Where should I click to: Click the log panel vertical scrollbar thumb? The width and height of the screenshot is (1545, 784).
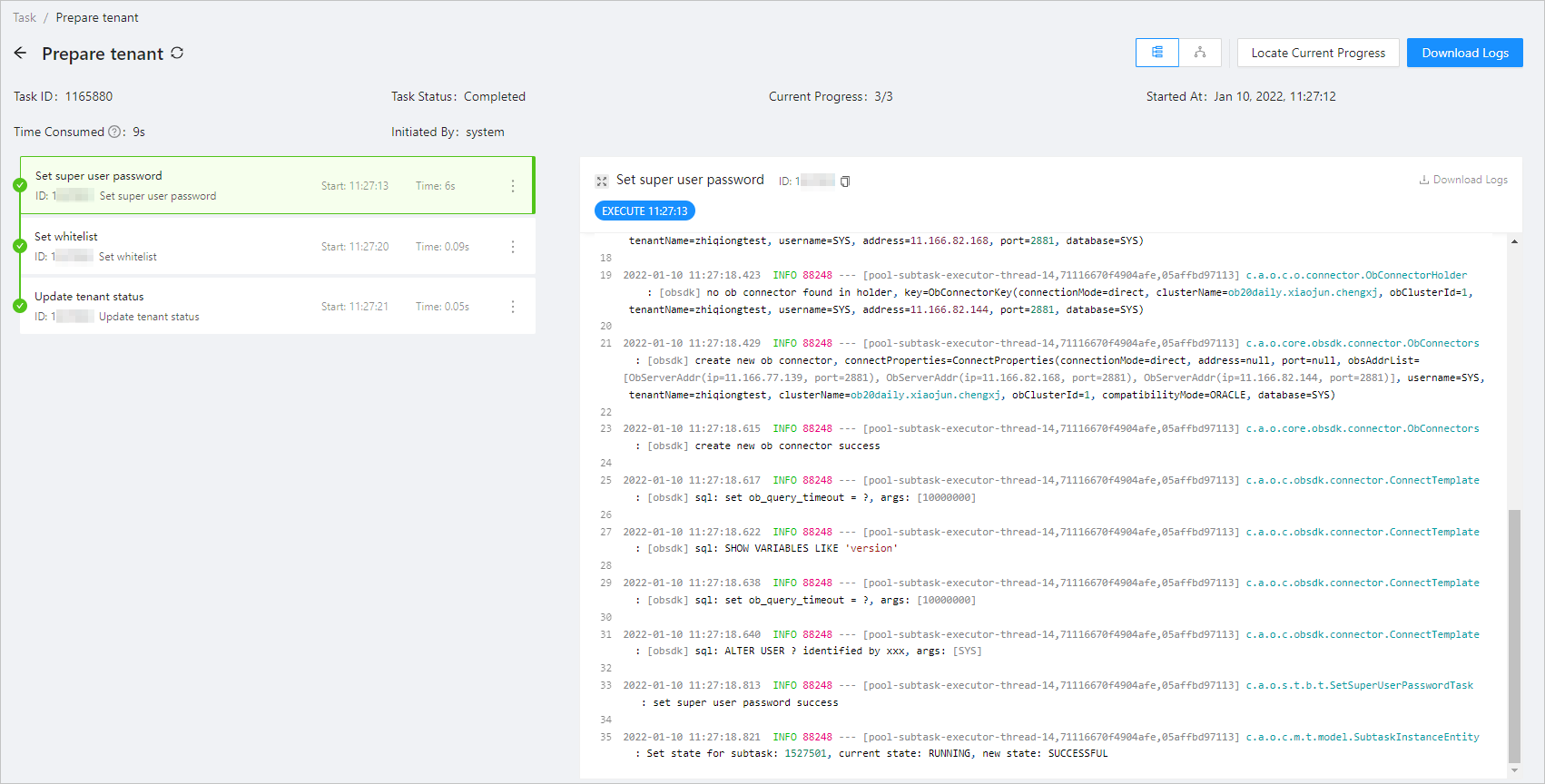click(1514, 636)
